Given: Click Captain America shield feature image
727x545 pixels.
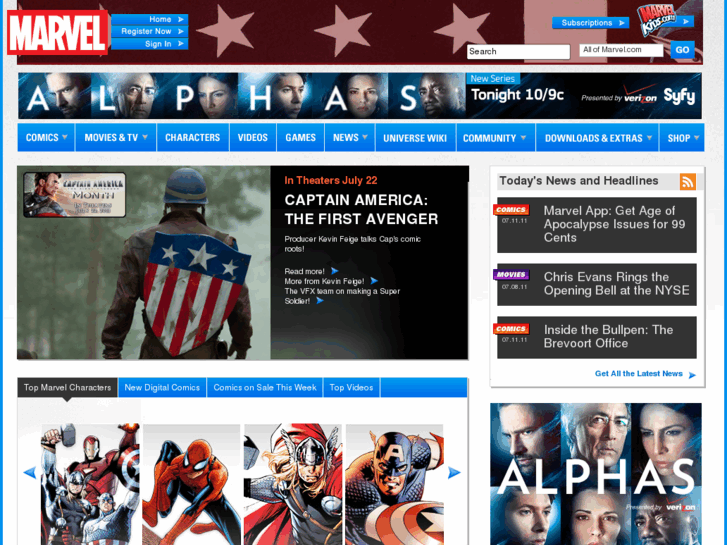Looking at the screenshot, I should [x=144, y=263].
